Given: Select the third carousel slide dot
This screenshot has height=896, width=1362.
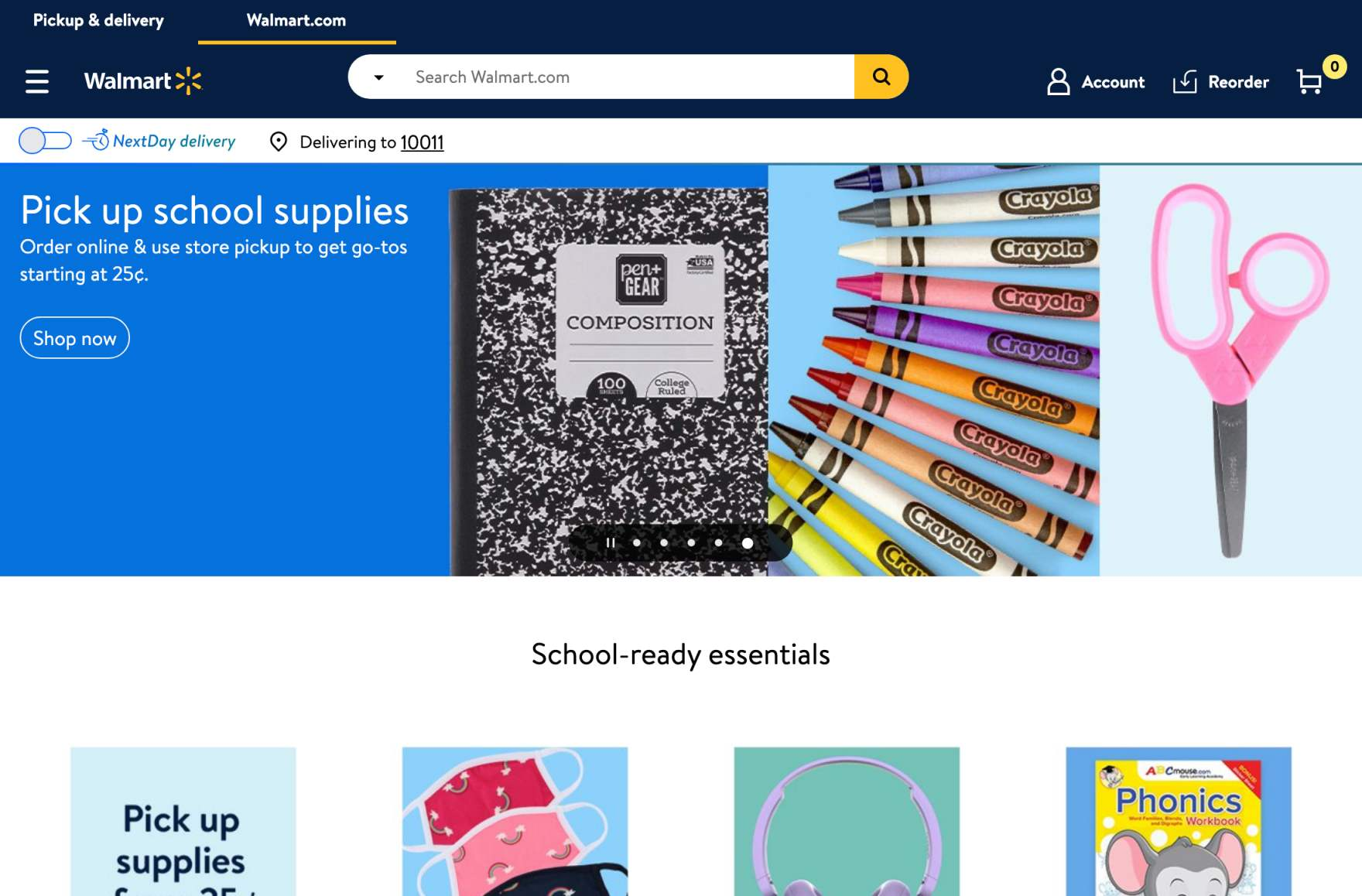Looking at the screenshot, I should (691, 542).
